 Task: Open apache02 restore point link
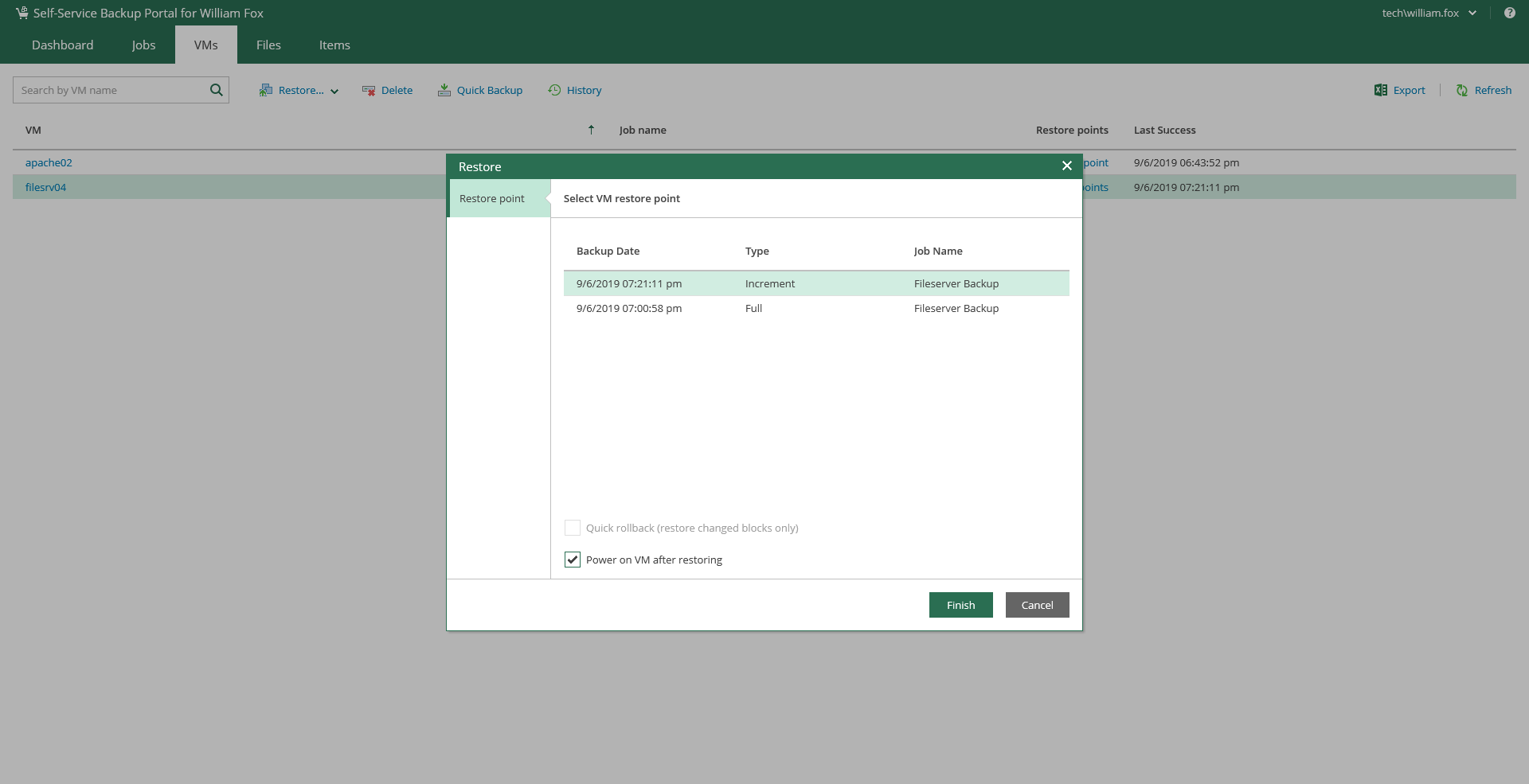(x=1096, y=162)
